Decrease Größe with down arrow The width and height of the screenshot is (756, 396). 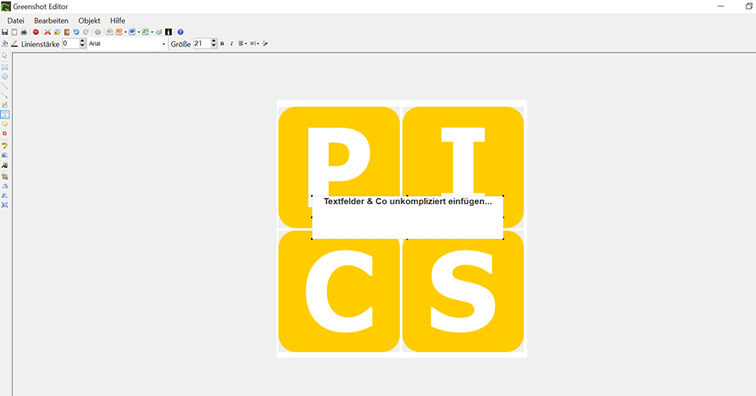coord(214,46)
